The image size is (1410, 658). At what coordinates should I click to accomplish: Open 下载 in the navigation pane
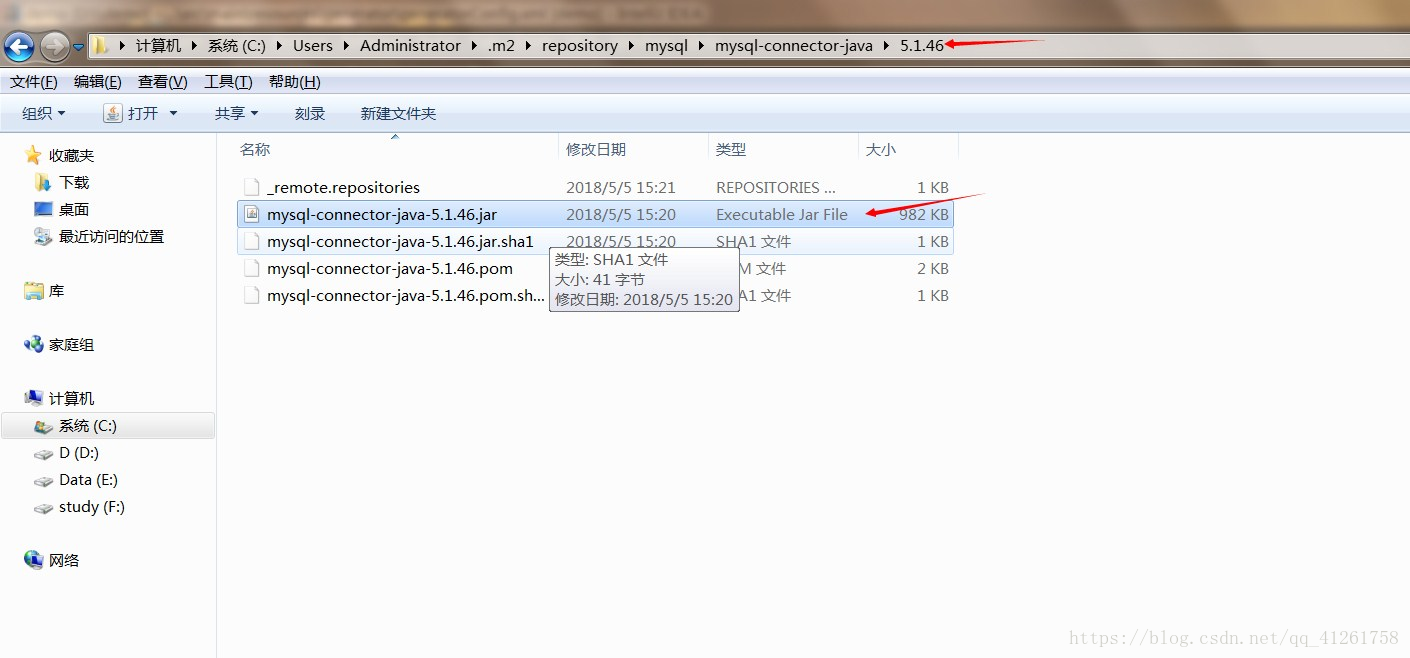click(x=74, y=182)
